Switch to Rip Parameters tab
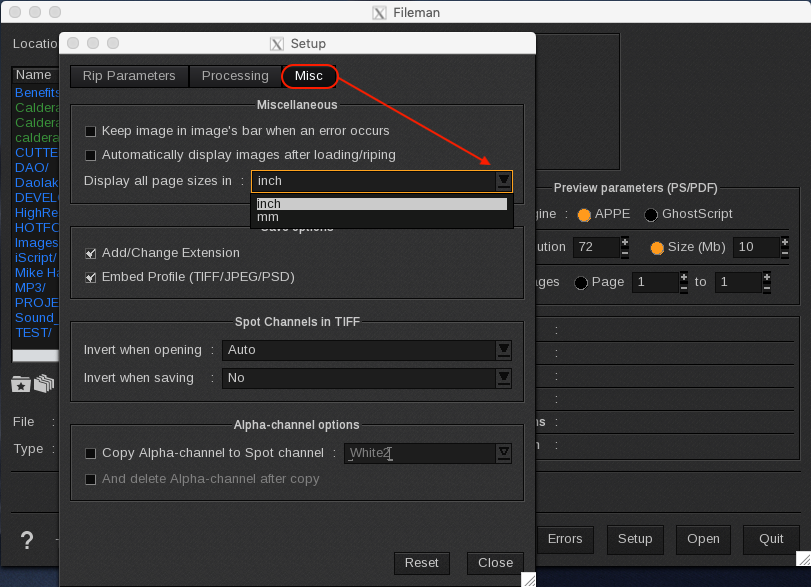Screen dimensions: 811x587 [x=129, y=76]
